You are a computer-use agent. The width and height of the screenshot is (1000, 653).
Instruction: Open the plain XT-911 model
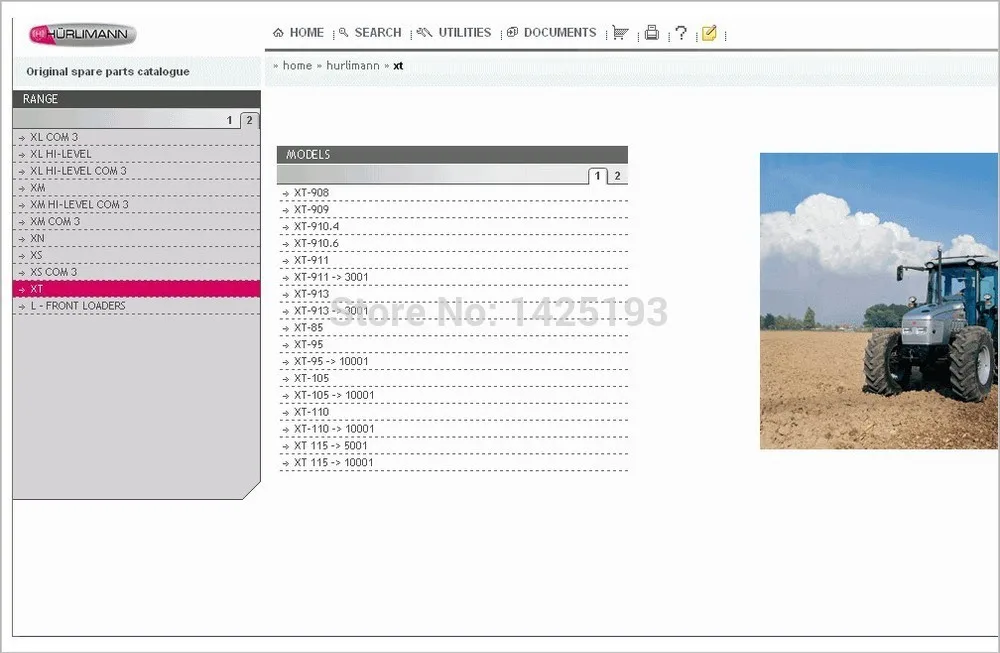(x=453, y=260)
